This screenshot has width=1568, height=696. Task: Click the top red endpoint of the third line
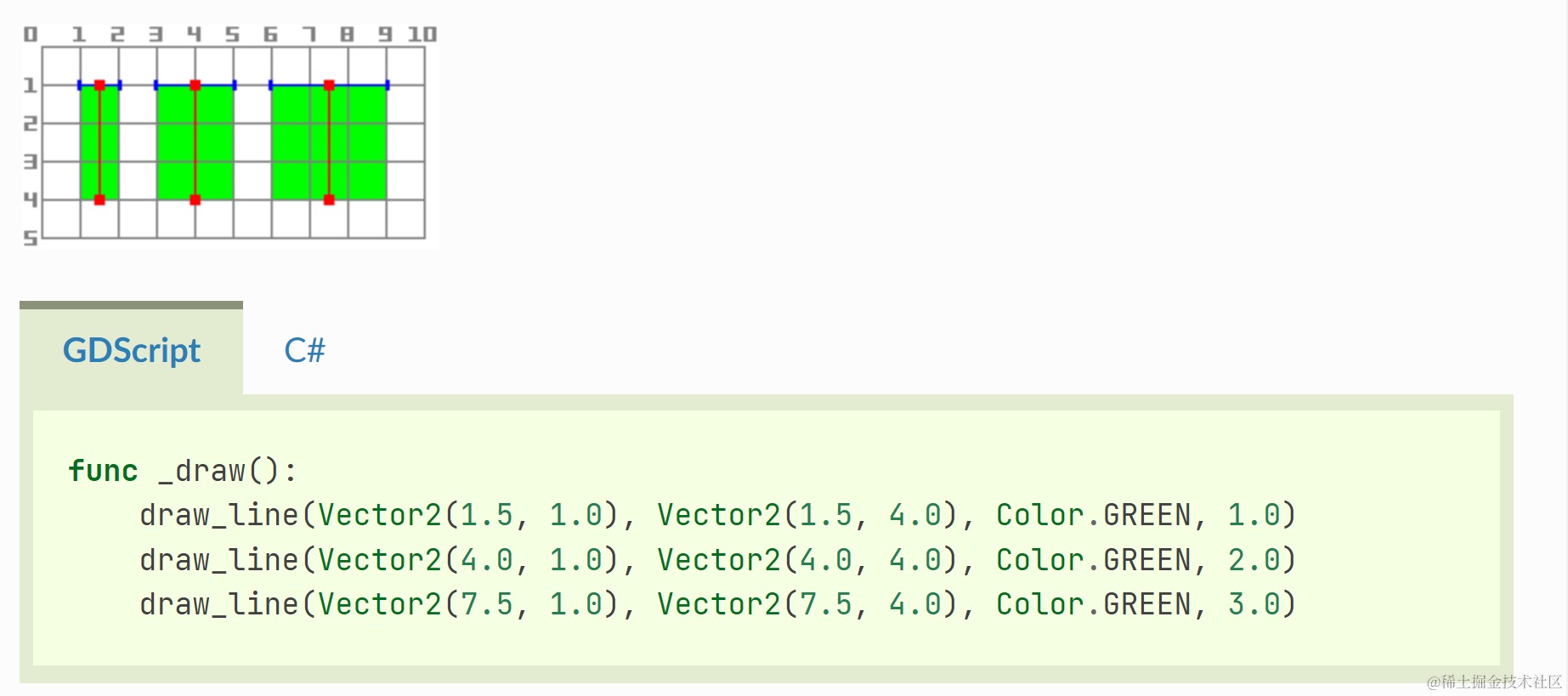point(329,85)
